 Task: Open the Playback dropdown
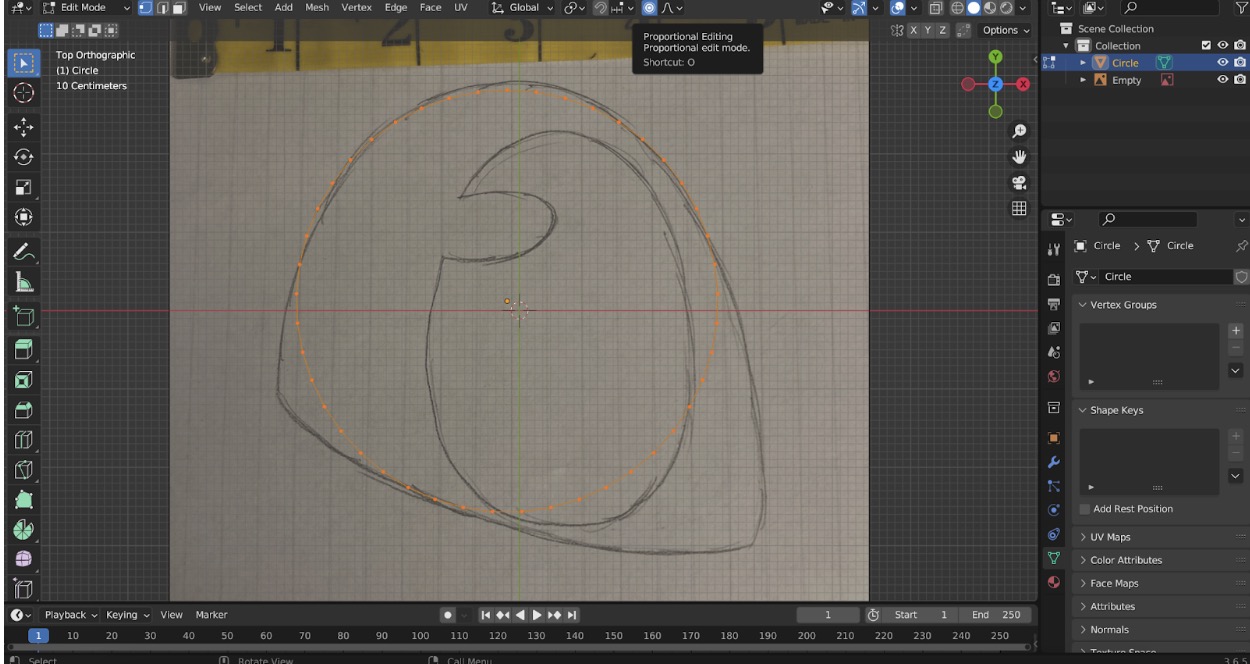point(70,615)
